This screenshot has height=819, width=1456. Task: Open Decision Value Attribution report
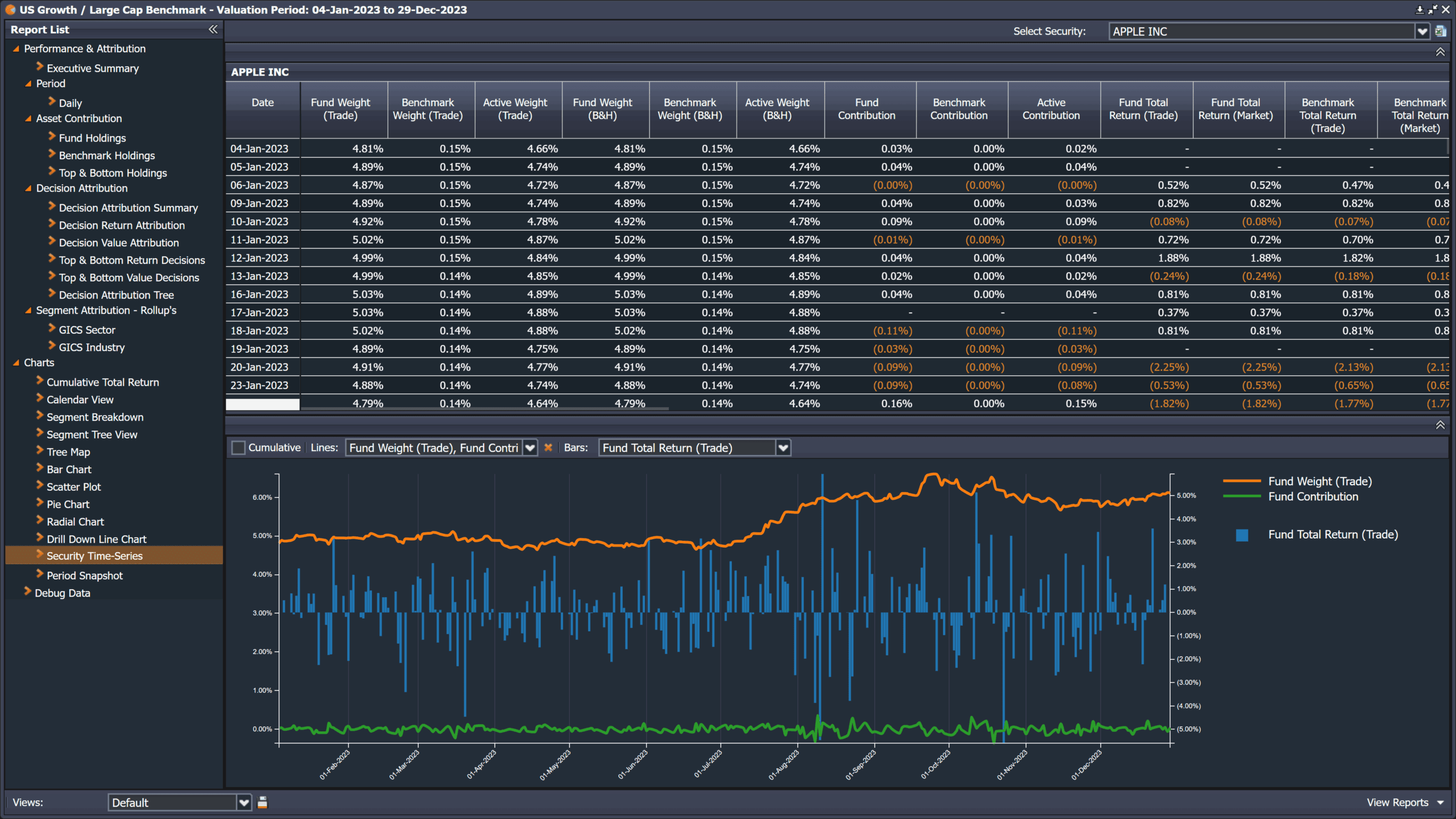pyautogui.click(x=119, y=243)
